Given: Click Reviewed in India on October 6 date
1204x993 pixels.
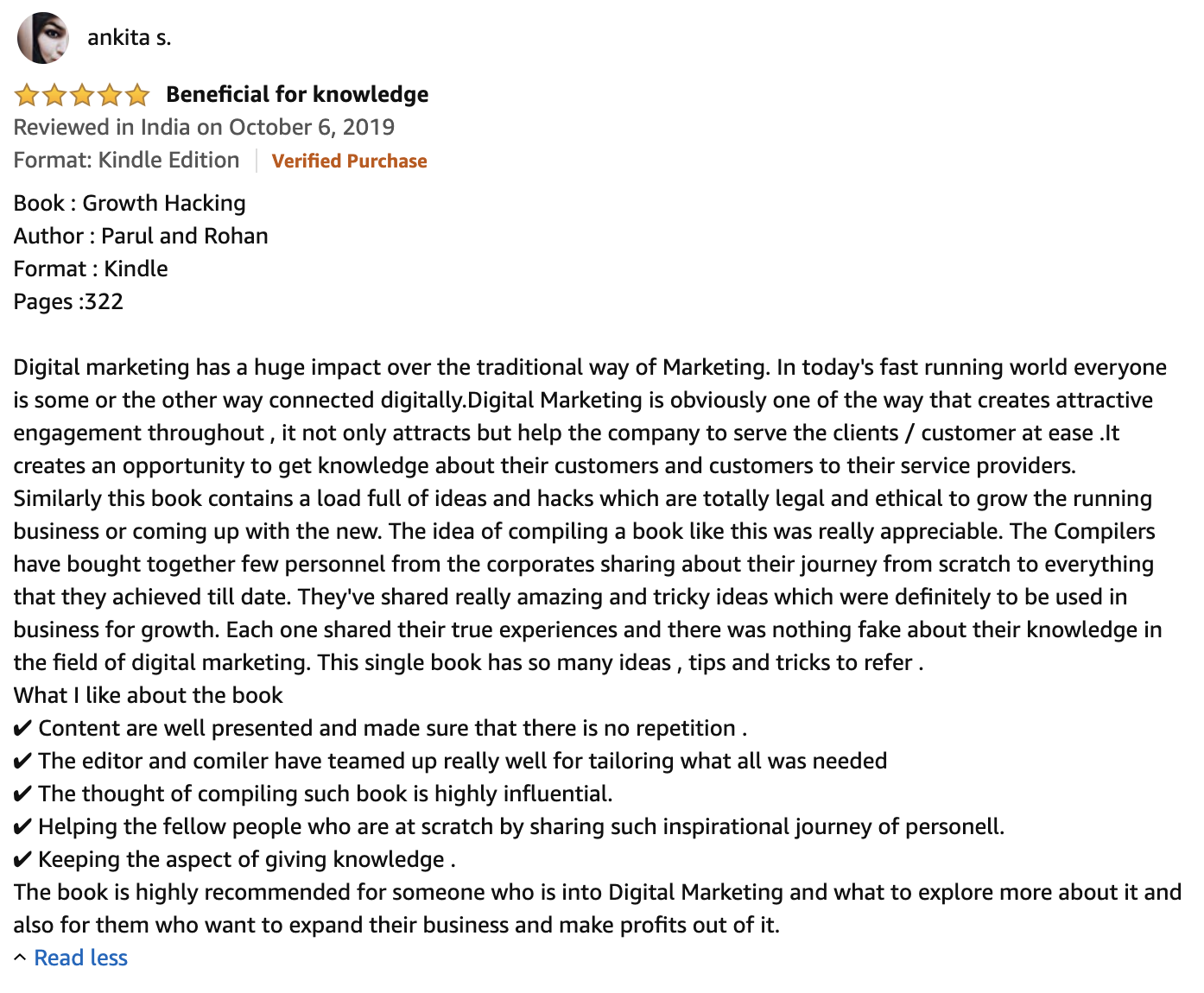Looking at the screenshot, I should [204, 127].
